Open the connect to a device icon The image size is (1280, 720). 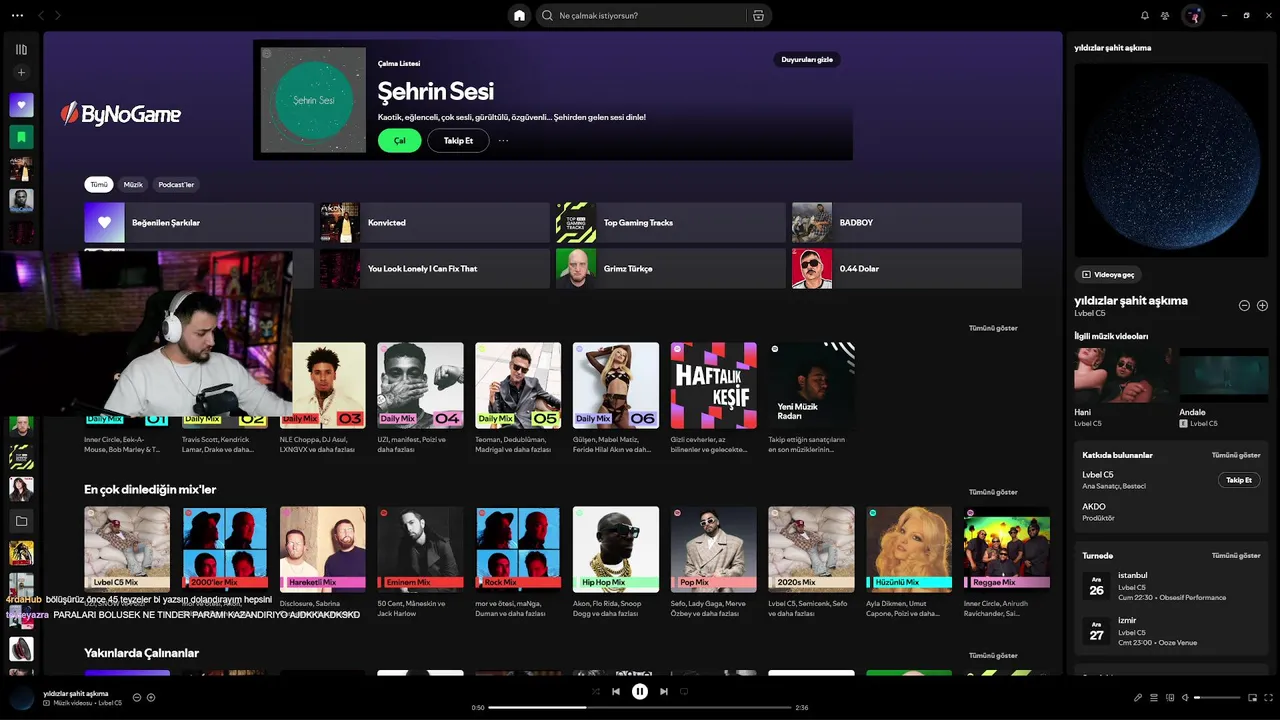[x=1170, y=697]
